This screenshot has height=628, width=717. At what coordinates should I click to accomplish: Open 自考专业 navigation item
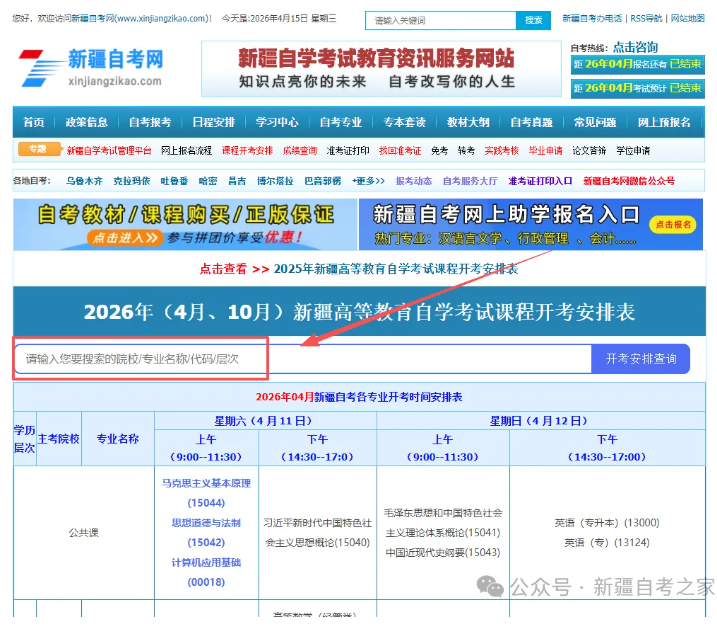point(341,123)
